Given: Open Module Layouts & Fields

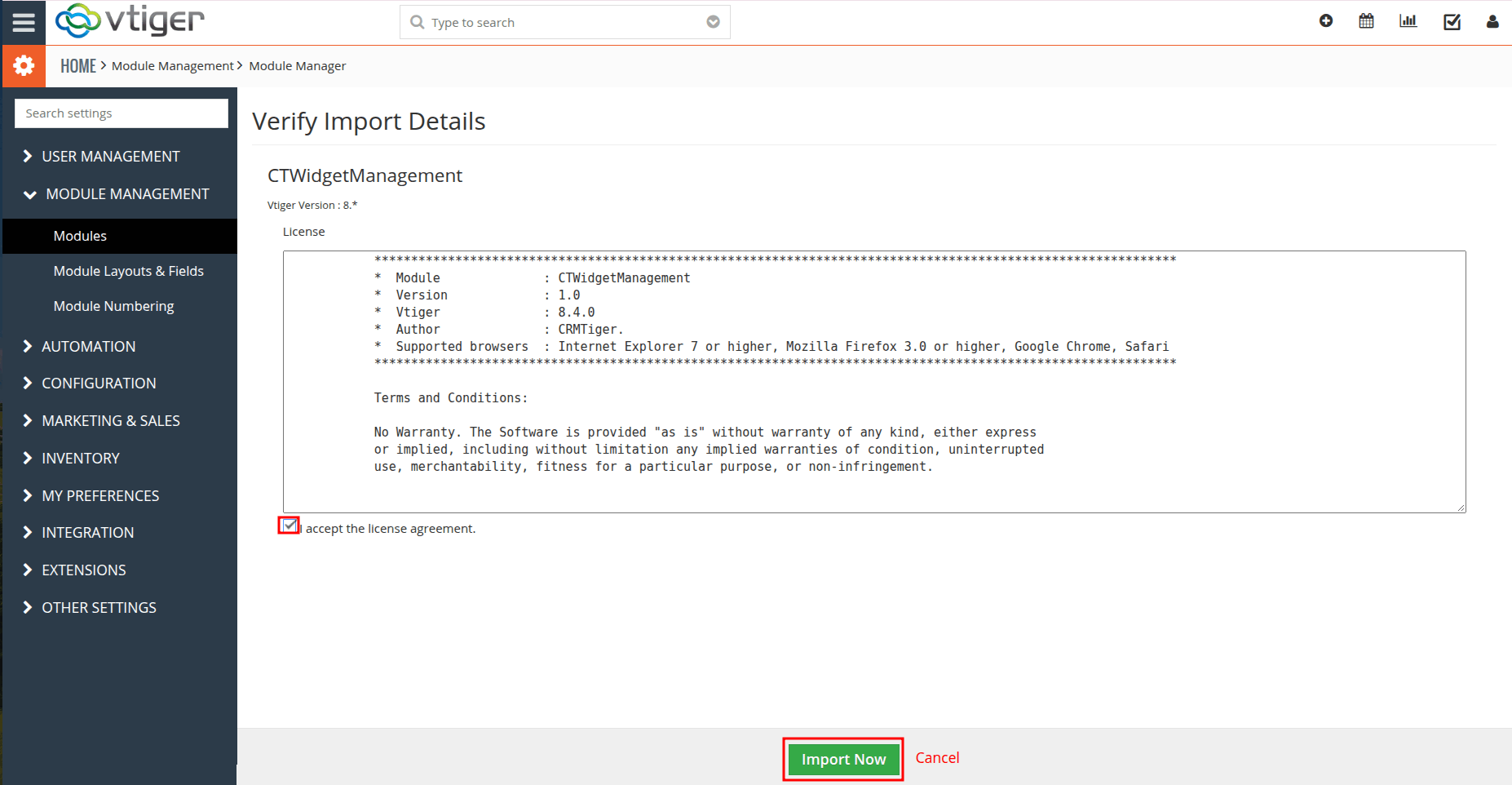Looking at the screenshot, I should tap(129, 271).
